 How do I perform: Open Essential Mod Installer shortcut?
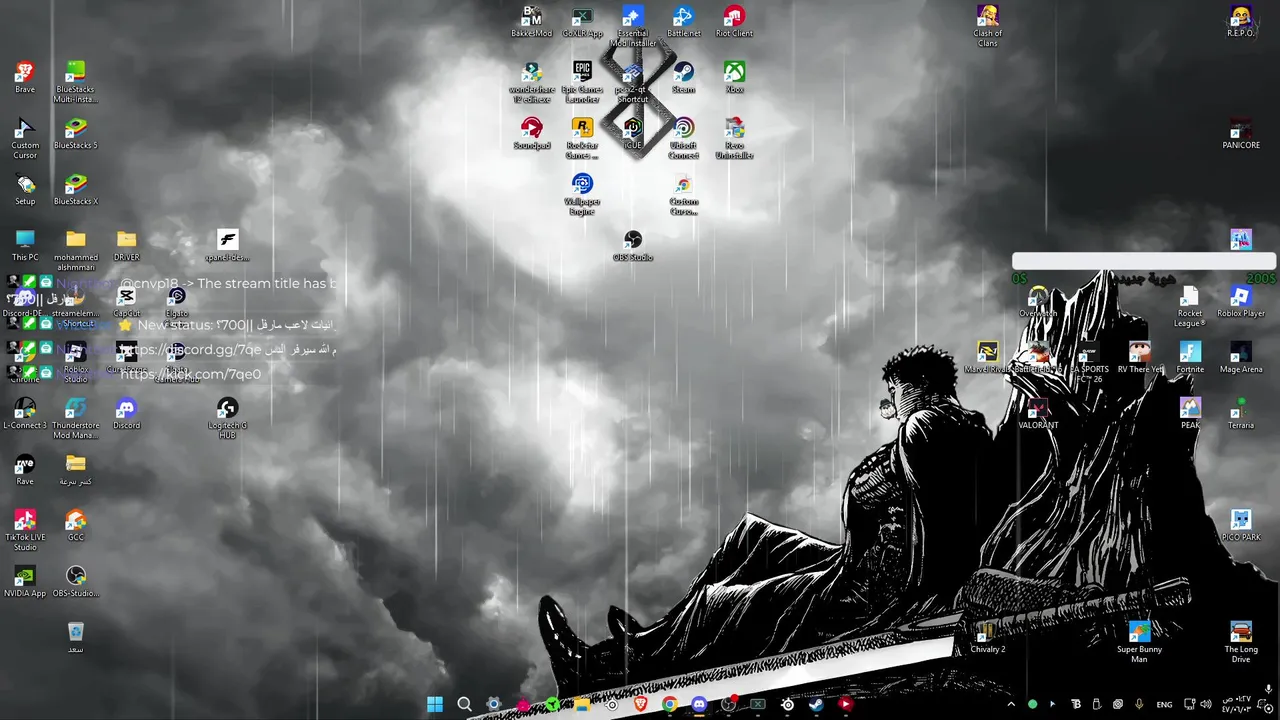click(x=633, y=25)
